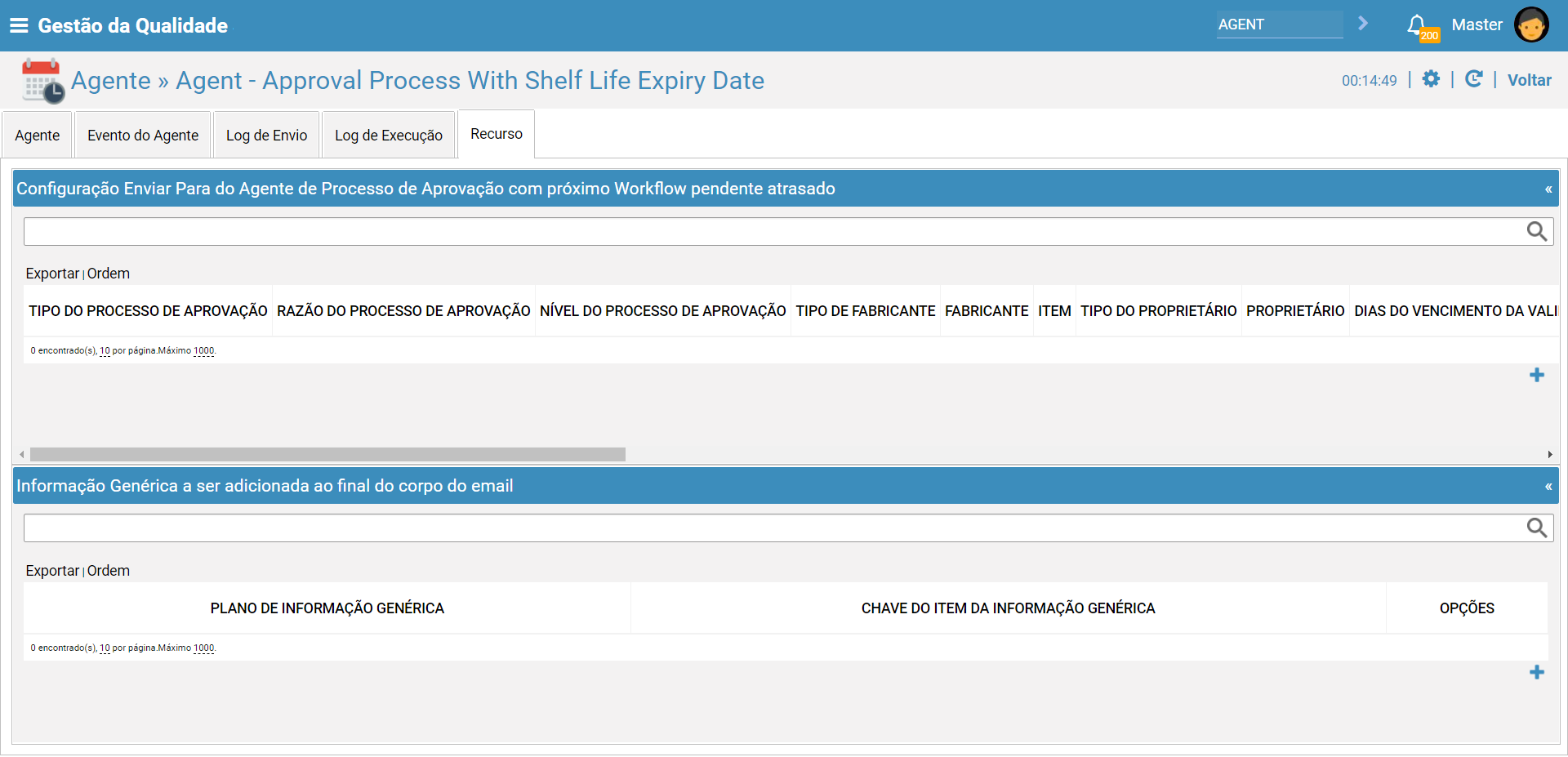Screen dimensions: 1568x757
Task: Sort by Tipo do Proprietário column
Action: coord(1159,311)
